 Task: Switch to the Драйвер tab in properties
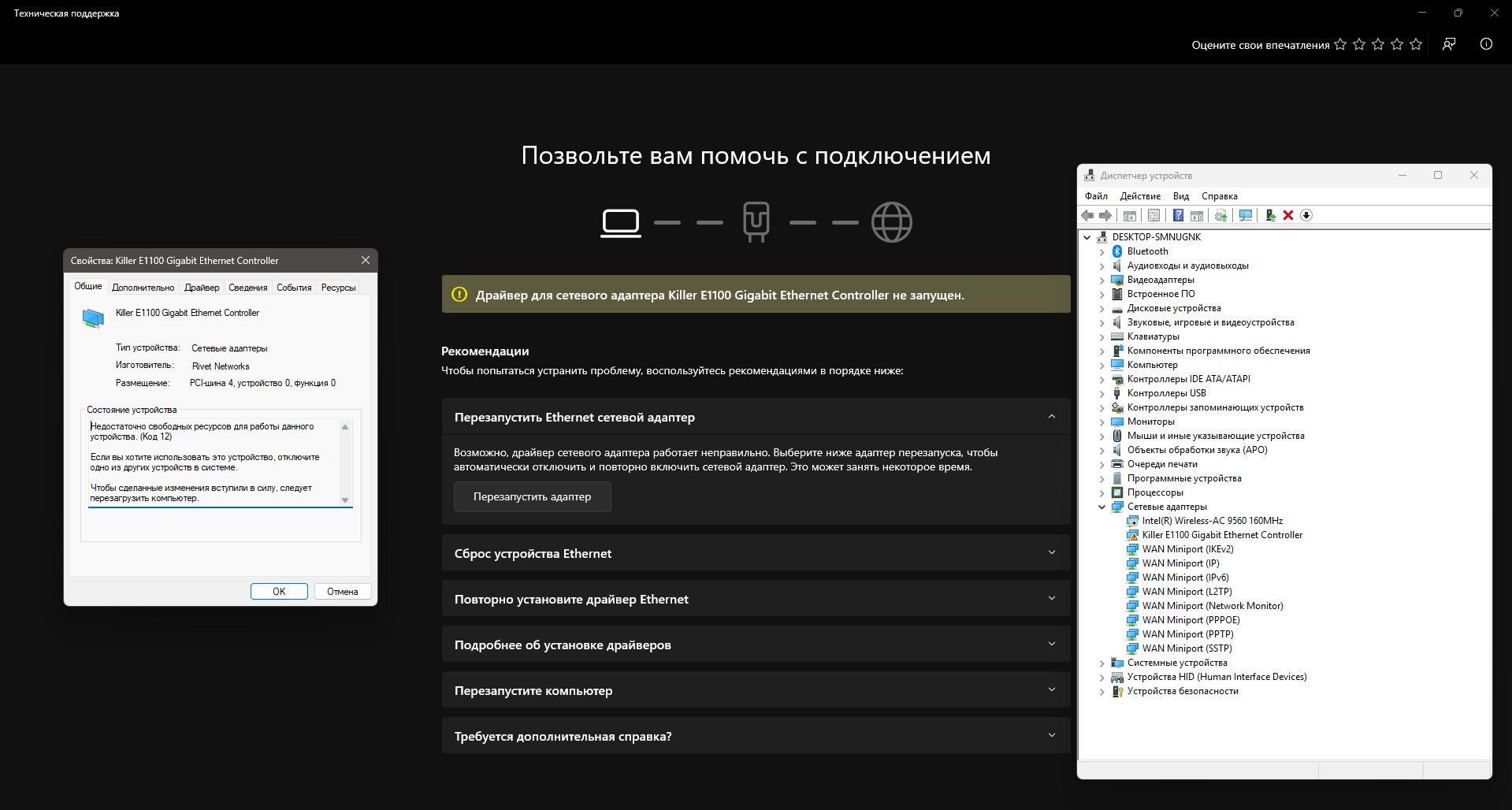[202, 288]
